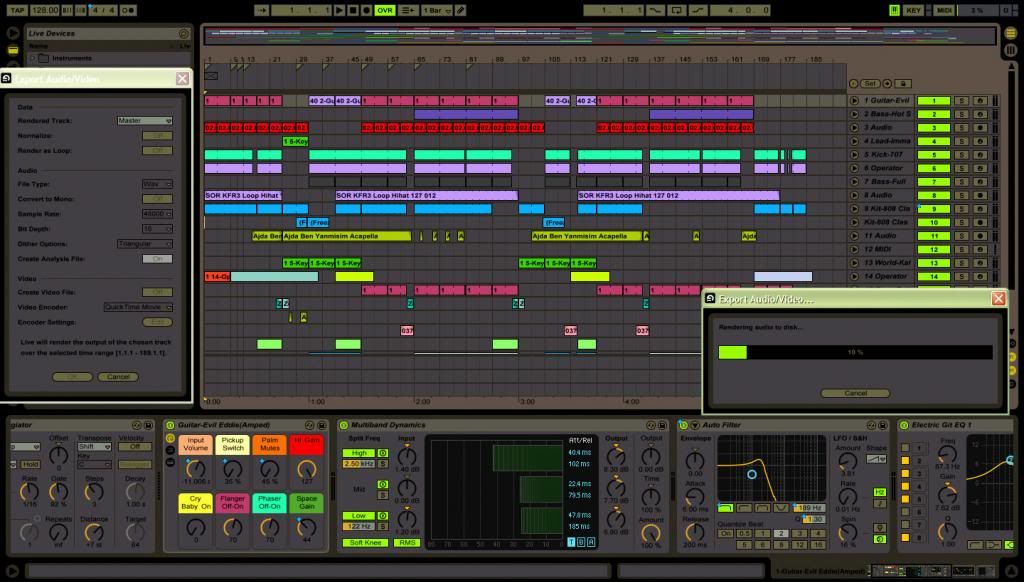Toggle Render as Loop option
1024x582 pixels.
157,151
